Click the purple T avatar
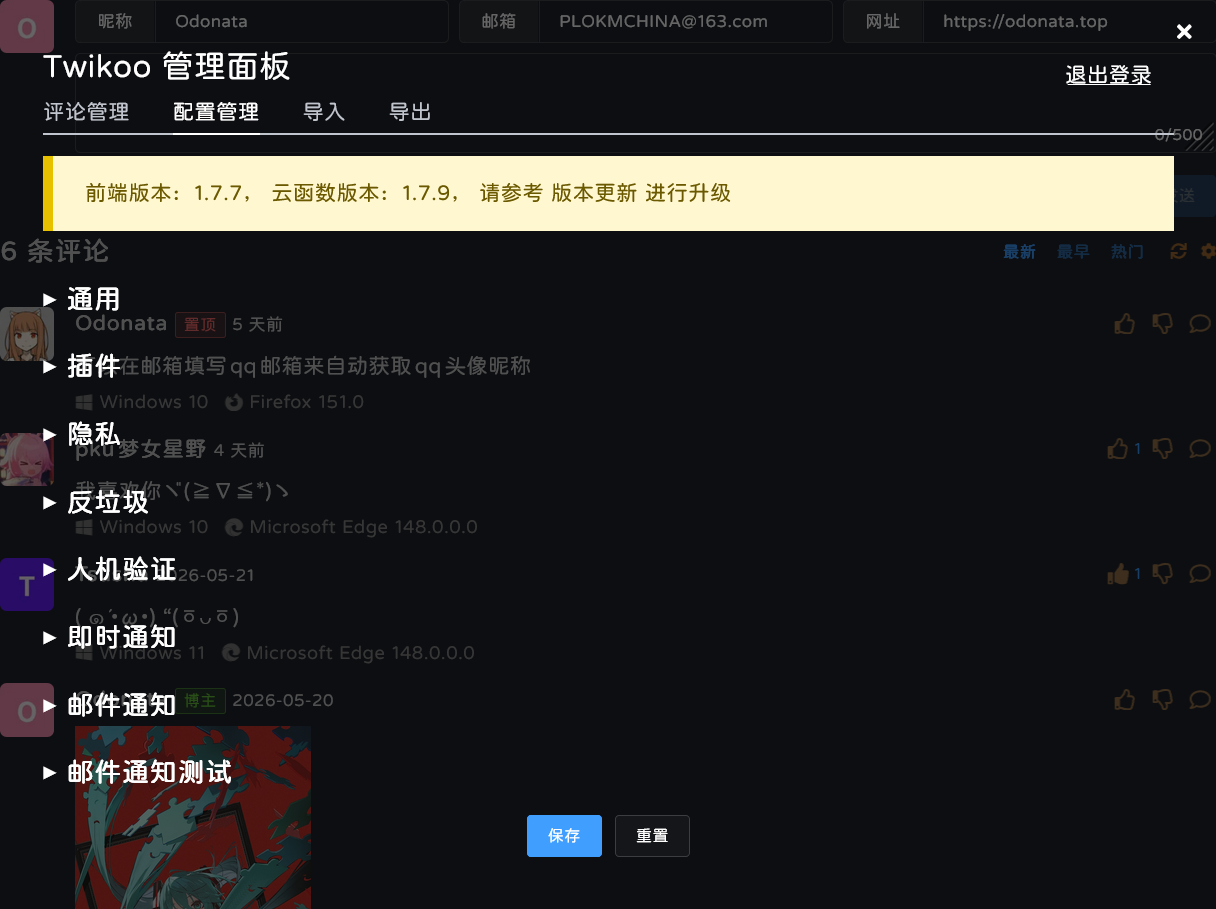 (x=27, y=585)
